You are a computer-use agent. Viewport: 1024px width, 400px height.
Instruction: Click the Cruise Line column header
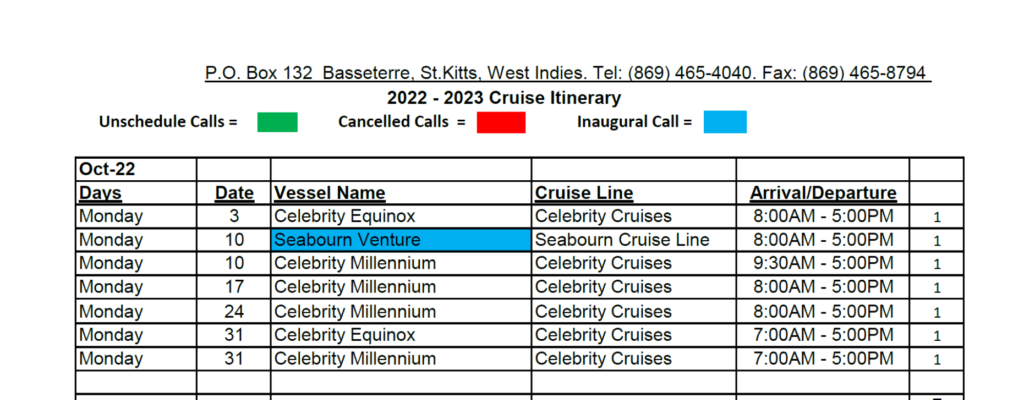[x=584, y=193]
